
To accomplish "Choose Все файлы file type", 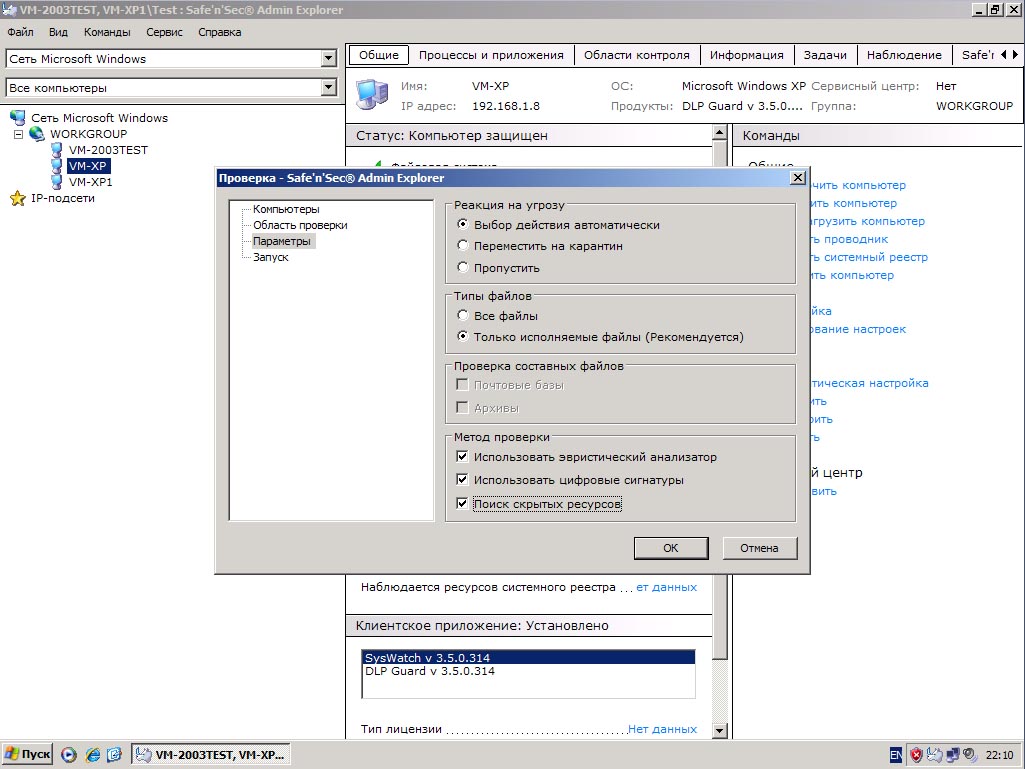I will click(463, 315).
